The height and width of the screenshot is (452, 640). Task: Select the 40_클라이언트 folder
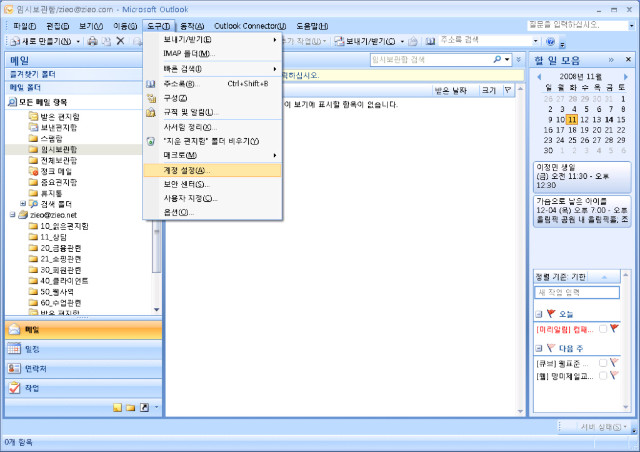[x=58, y=281]
